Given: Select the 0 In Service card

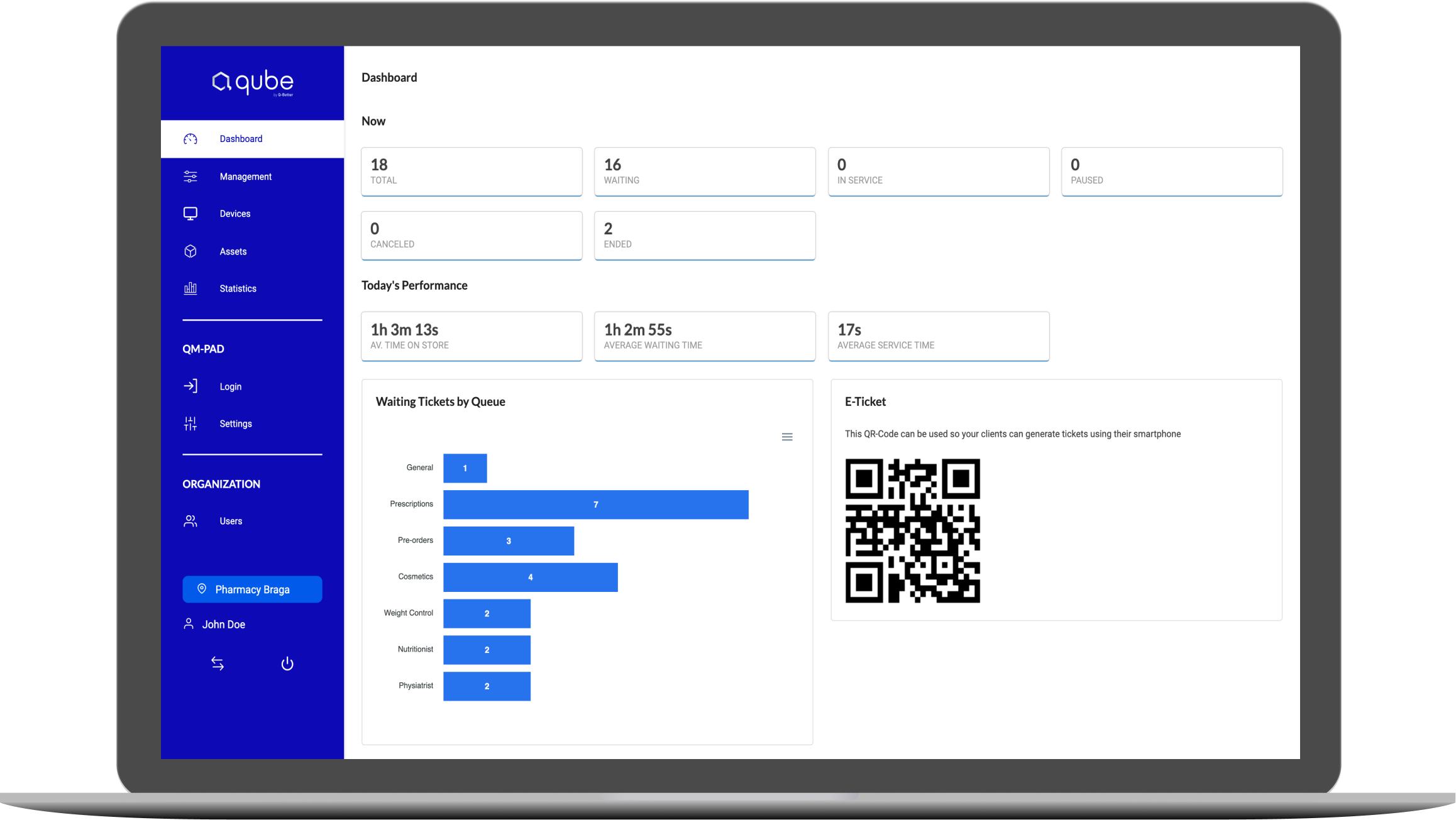Looking at the screenshot, I should (939, 172).
